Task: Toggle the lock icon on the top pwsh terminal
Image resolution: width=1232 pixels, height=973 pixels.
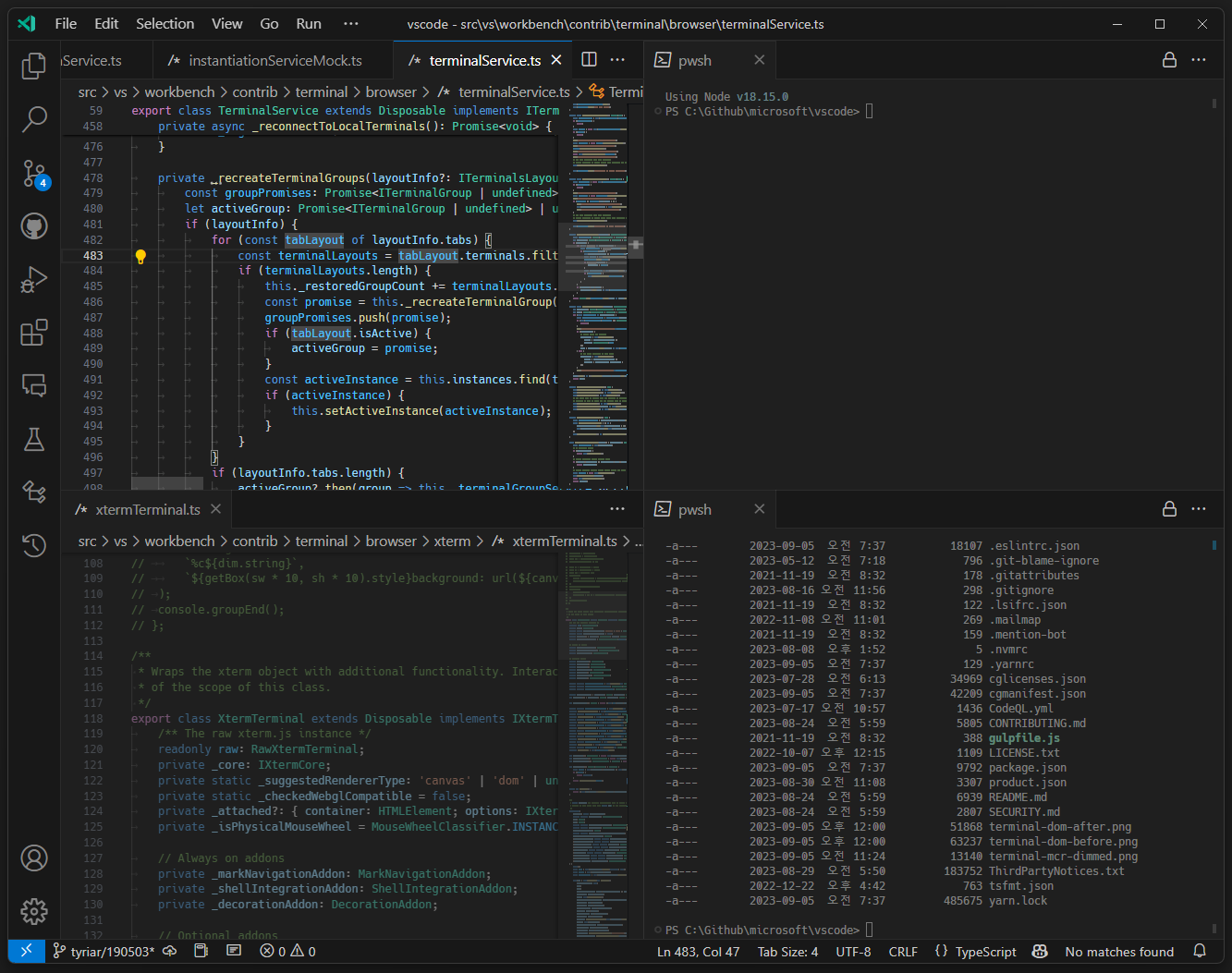Action: click(1169, 59)
